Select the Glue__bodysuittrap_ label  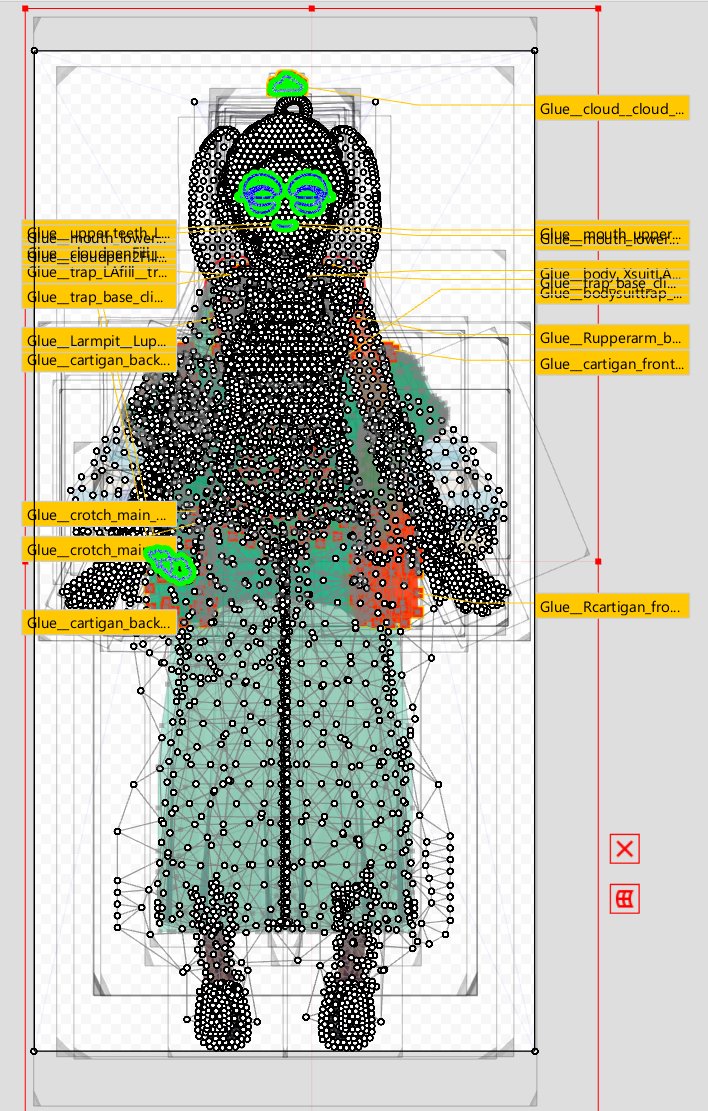(612, 295)
